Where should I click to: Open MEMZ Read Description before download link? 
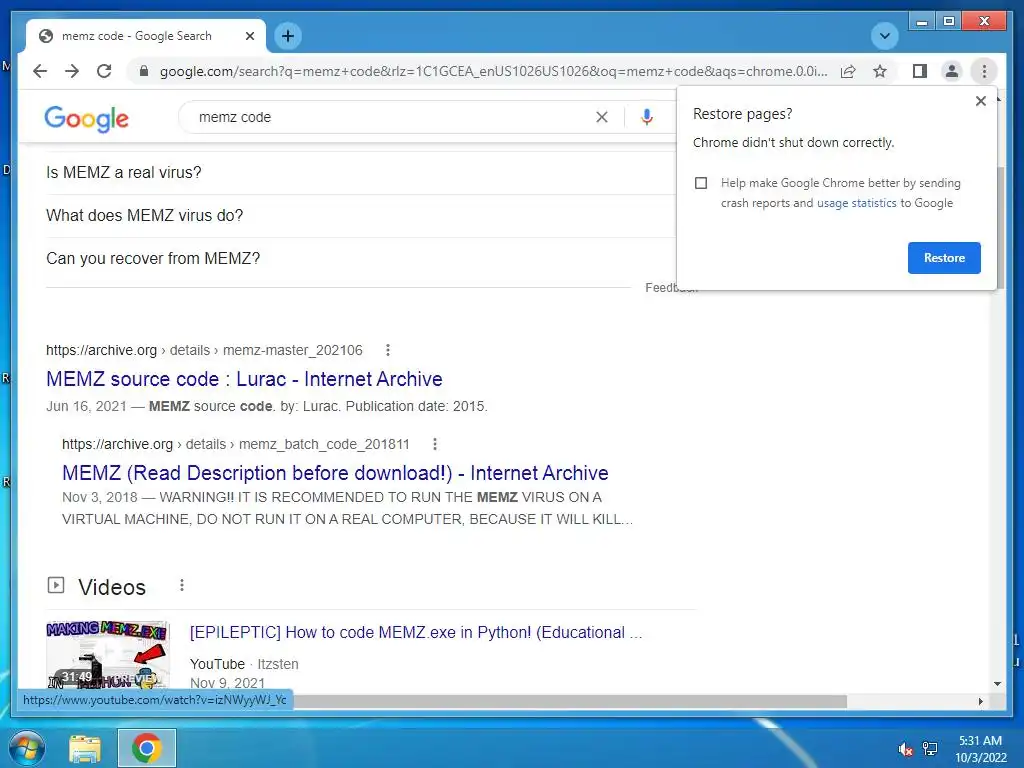(x=335, y=473)
